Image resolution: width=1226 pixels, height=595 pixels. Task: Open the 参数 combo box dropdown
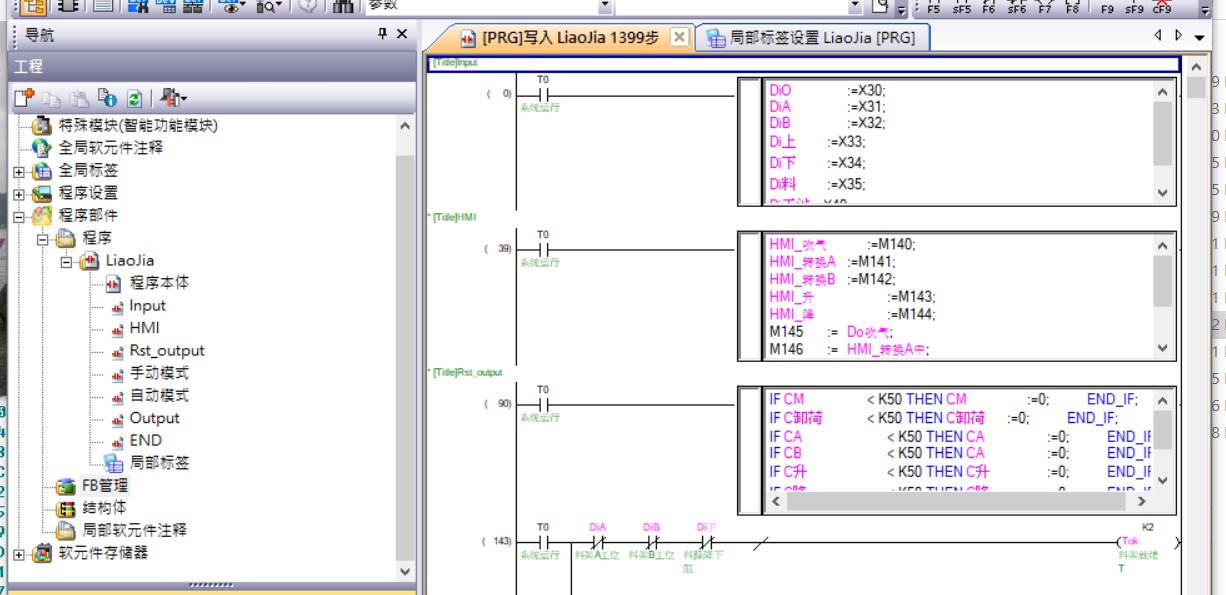(x=604, y=6)
